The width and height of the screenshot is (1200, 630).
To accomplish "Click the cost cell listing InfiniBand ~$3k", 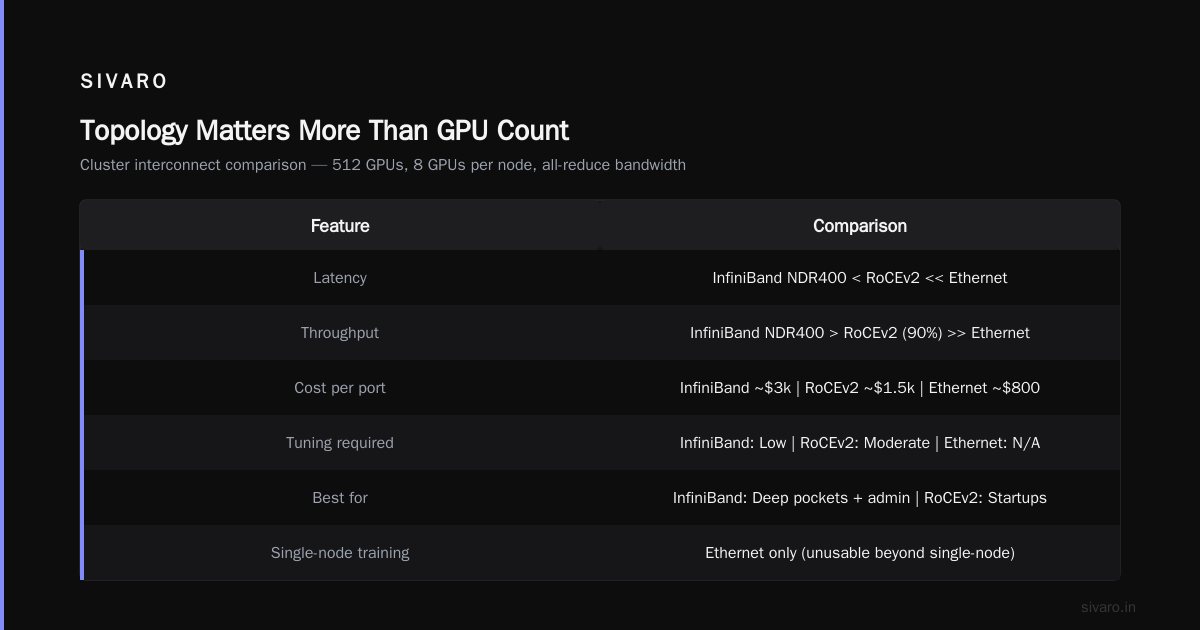I will (x=860, y=388).
